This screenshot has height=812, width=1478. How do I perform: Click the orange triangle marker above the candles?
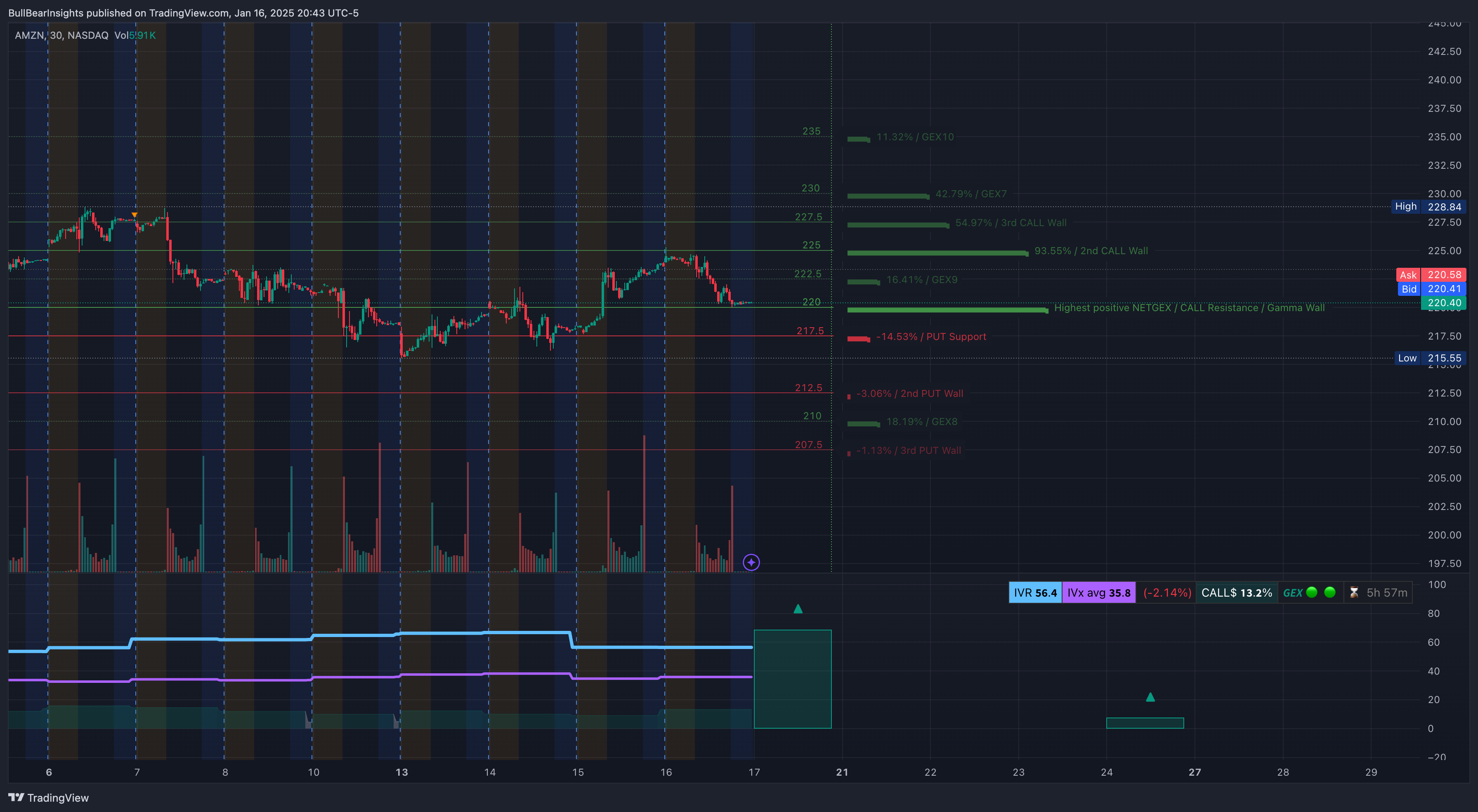(134, 215)
